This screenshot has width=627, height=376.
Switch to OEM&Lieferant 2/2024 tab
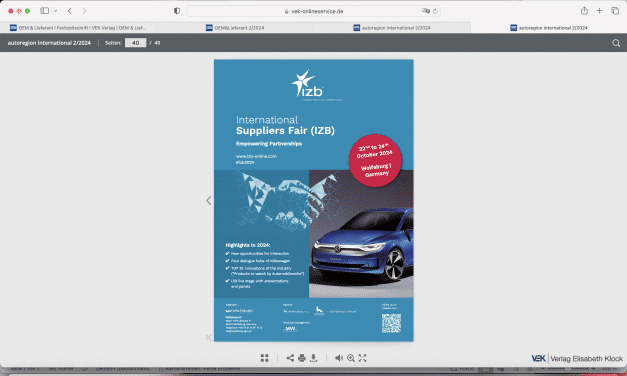click(x=235, y=28)
